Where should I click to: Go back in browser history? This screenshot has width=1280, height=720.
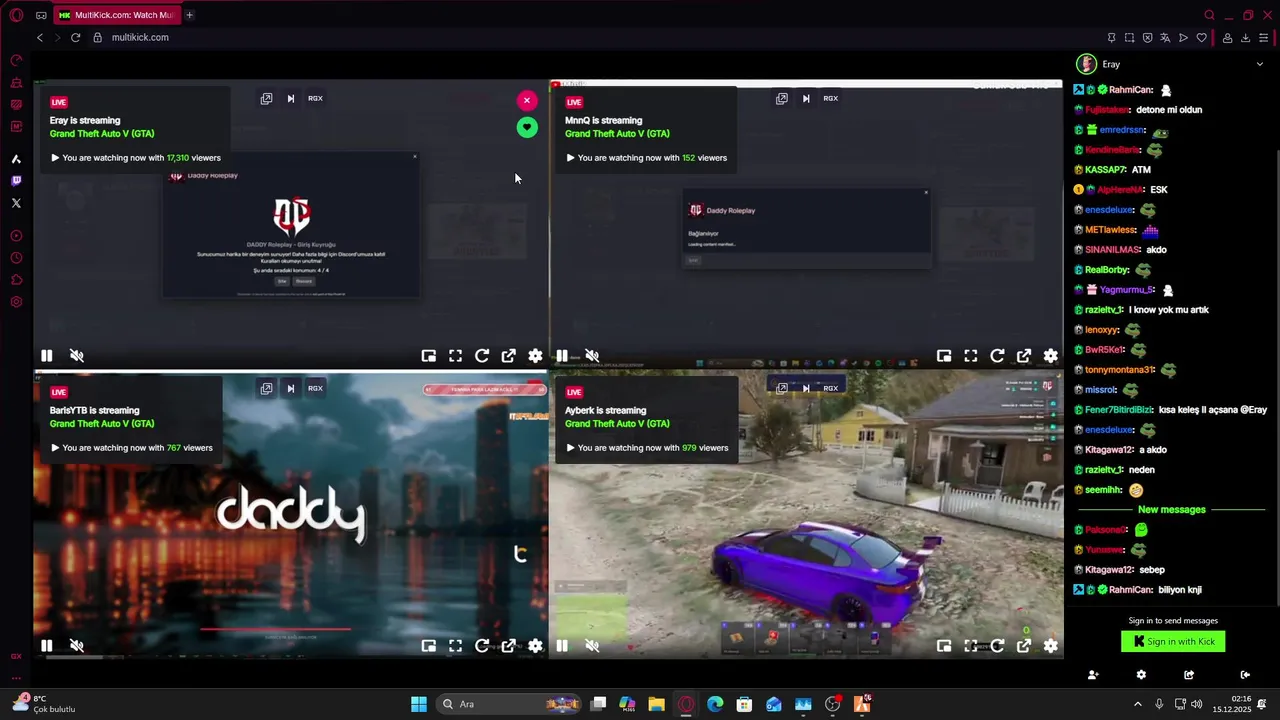[x=40, y=37]
